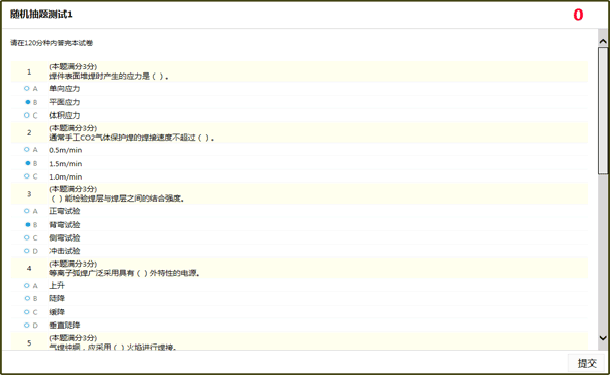Click the red score counter 0

(x=578, y=15)
